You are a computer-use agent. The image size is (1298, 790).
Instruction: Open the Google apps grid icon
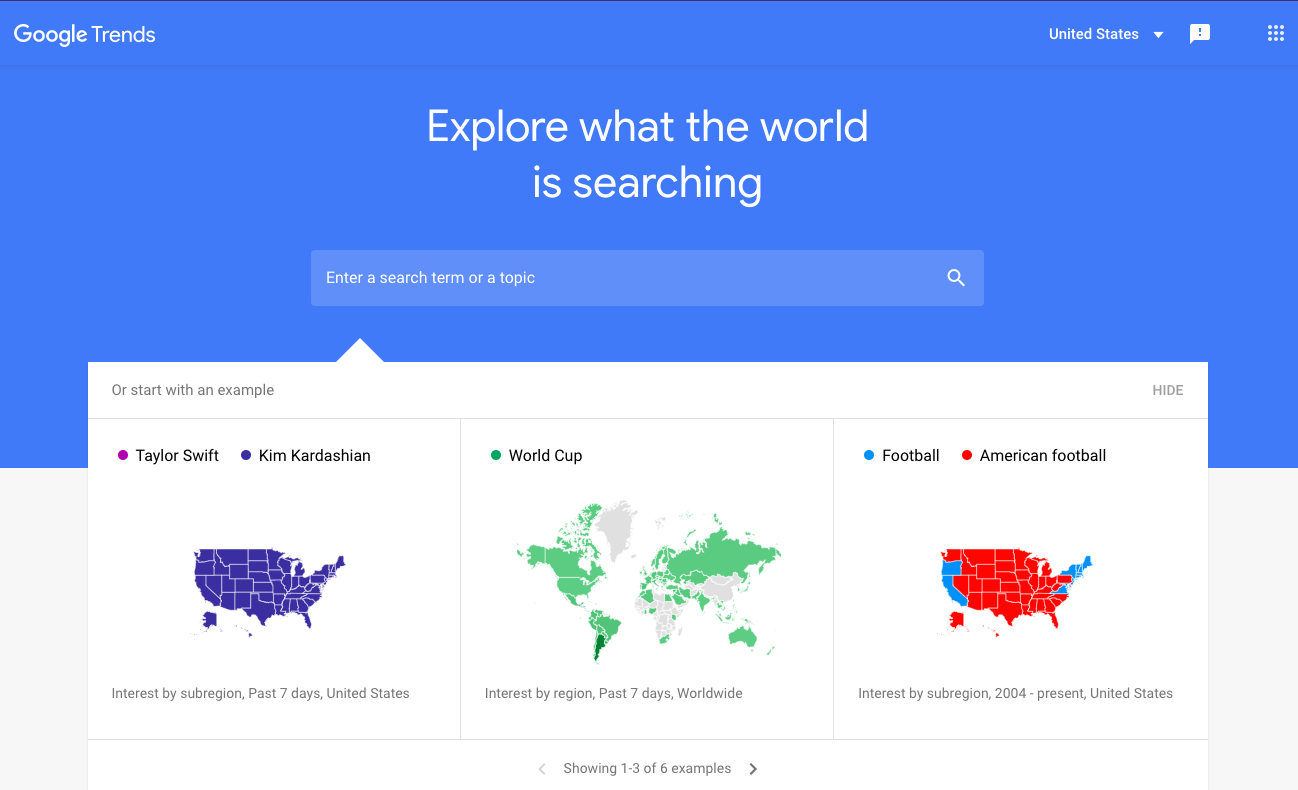tap(1275, 33)
